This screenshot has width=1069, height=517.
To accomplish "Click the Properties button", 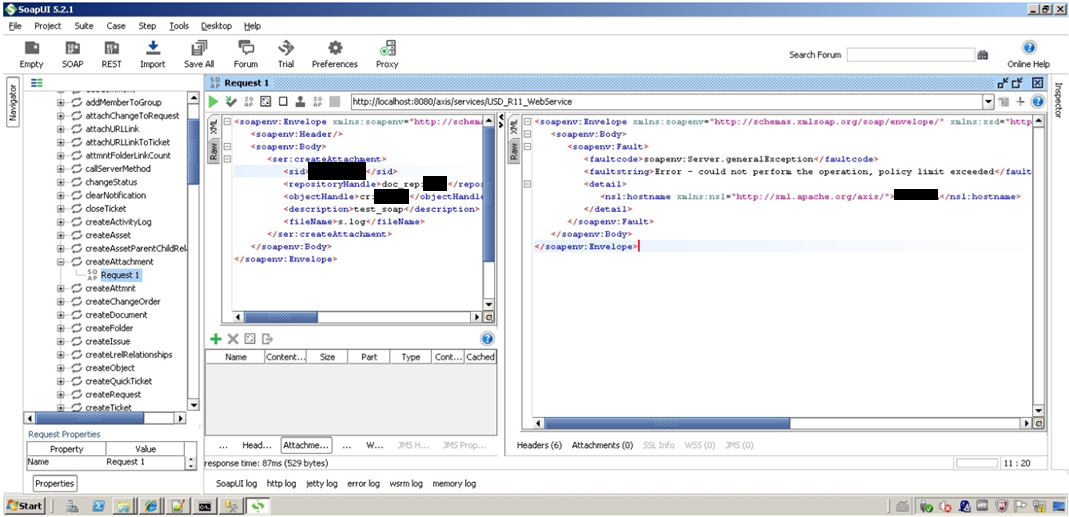I will [55, 483].
